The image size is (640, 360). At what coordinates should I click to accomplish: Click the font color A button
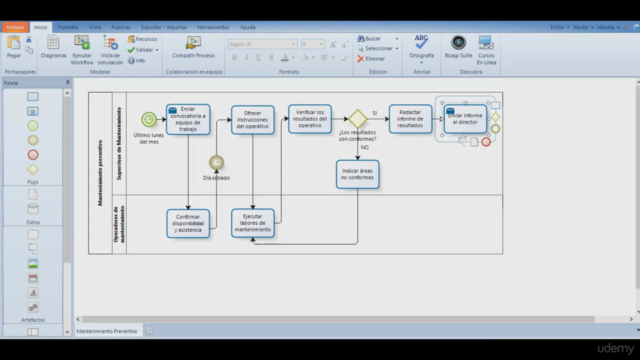[285, 58]
